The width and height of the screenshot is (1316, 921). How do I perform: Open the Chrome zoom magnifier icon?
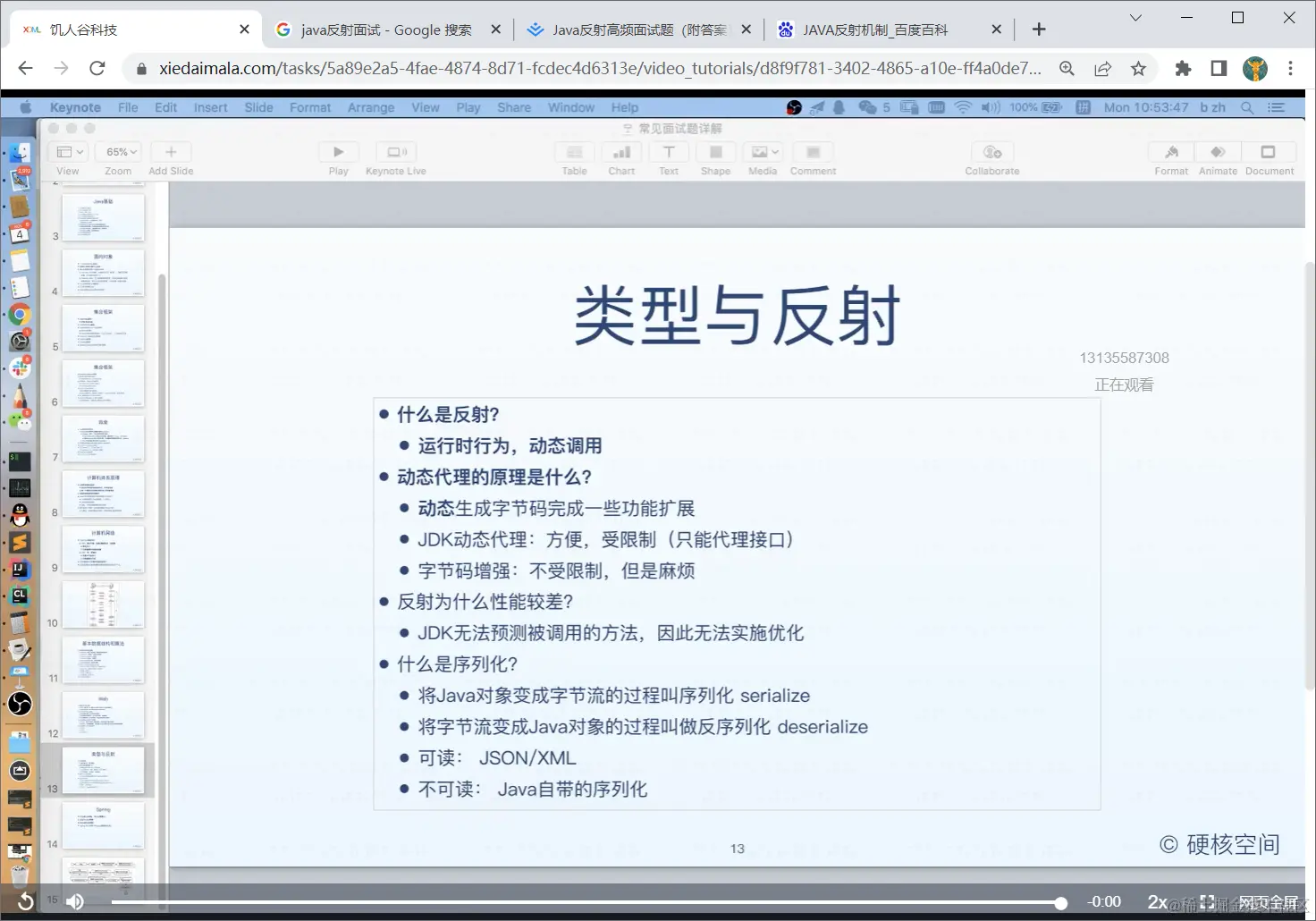point(1067,68)
